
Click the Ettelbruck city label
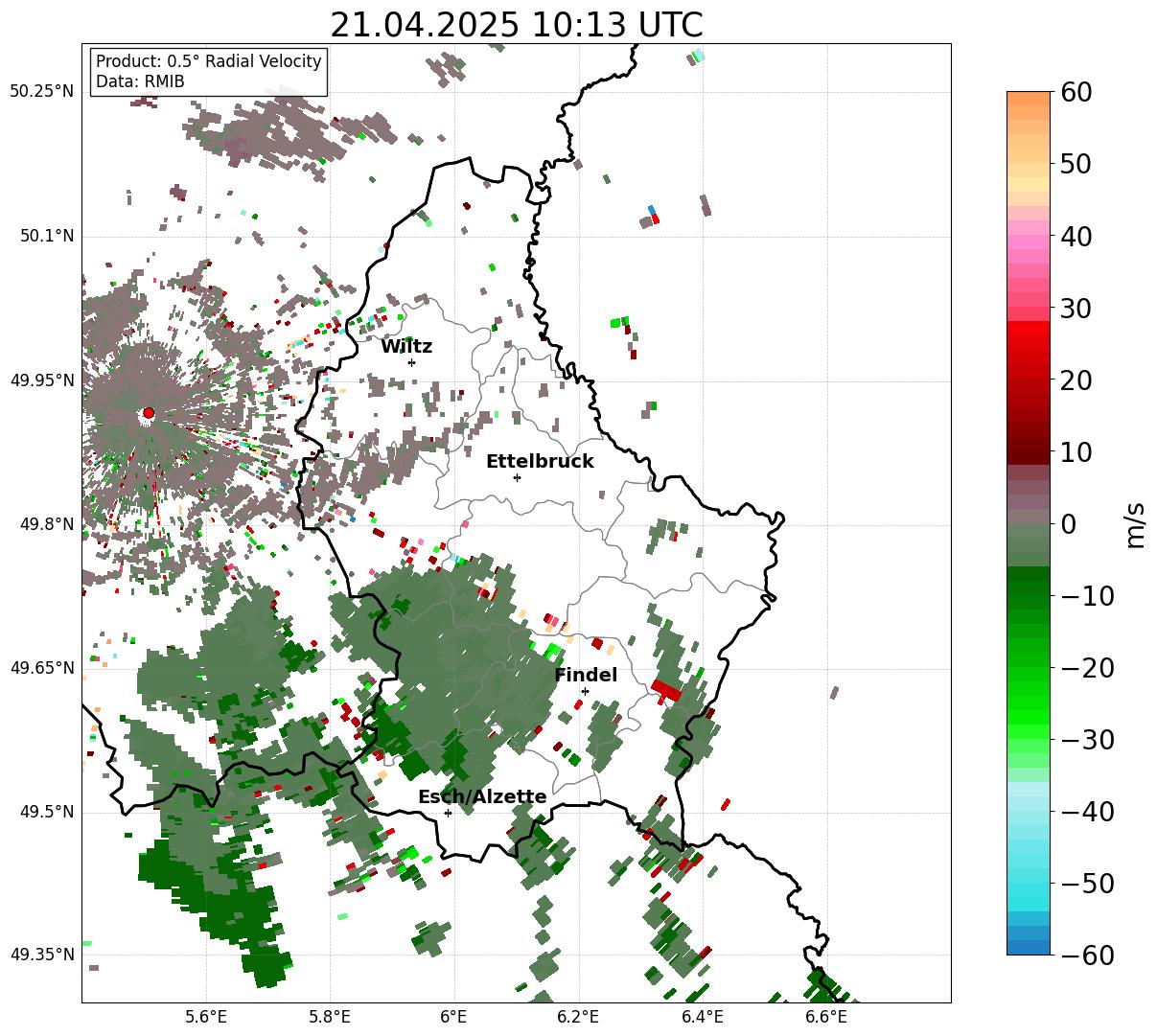pos(540,462)
